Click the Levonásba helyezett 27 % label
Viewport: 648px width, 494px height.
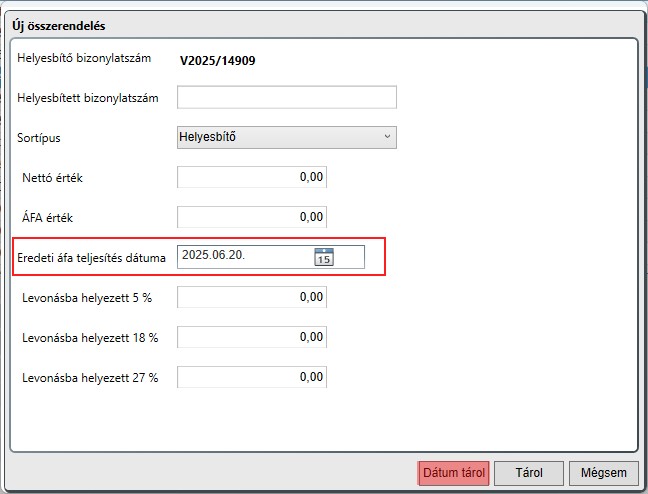click(90, 378)
